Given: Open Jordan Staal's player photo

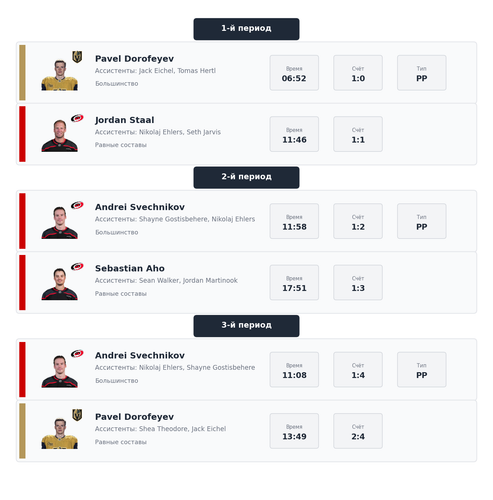Looking at the screenshot, I should [x=60, y=136].
